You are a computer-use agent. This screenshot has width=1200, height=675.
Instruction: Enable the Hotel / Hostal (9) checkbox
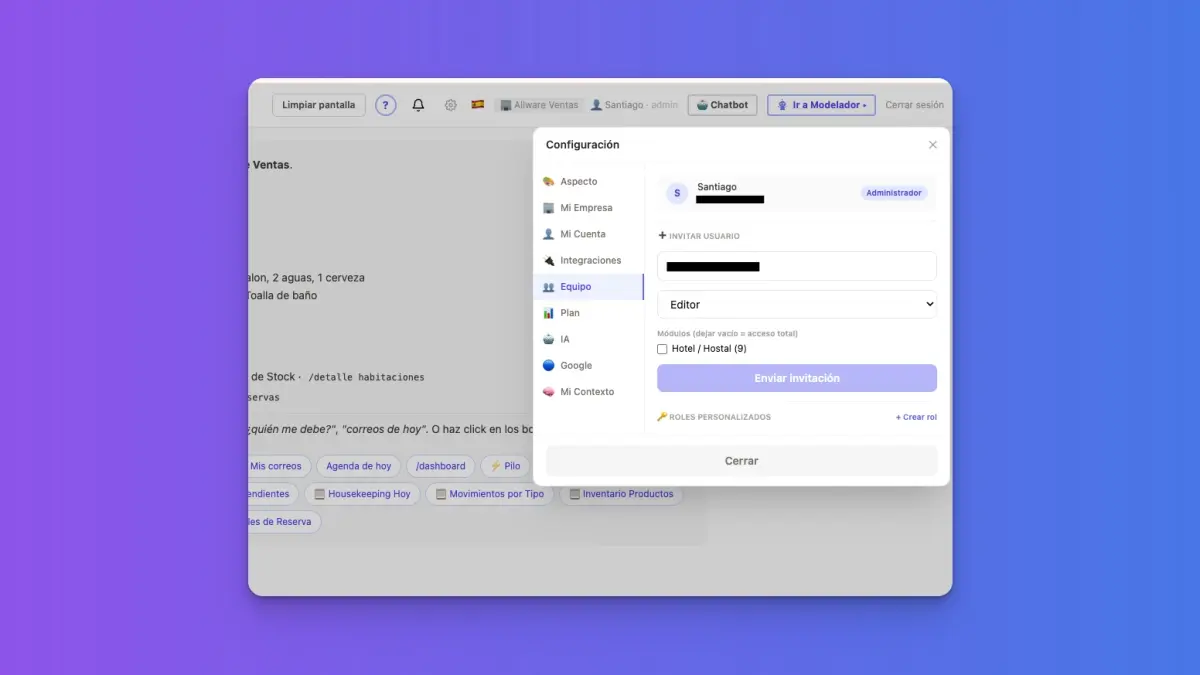coord(662,349)
